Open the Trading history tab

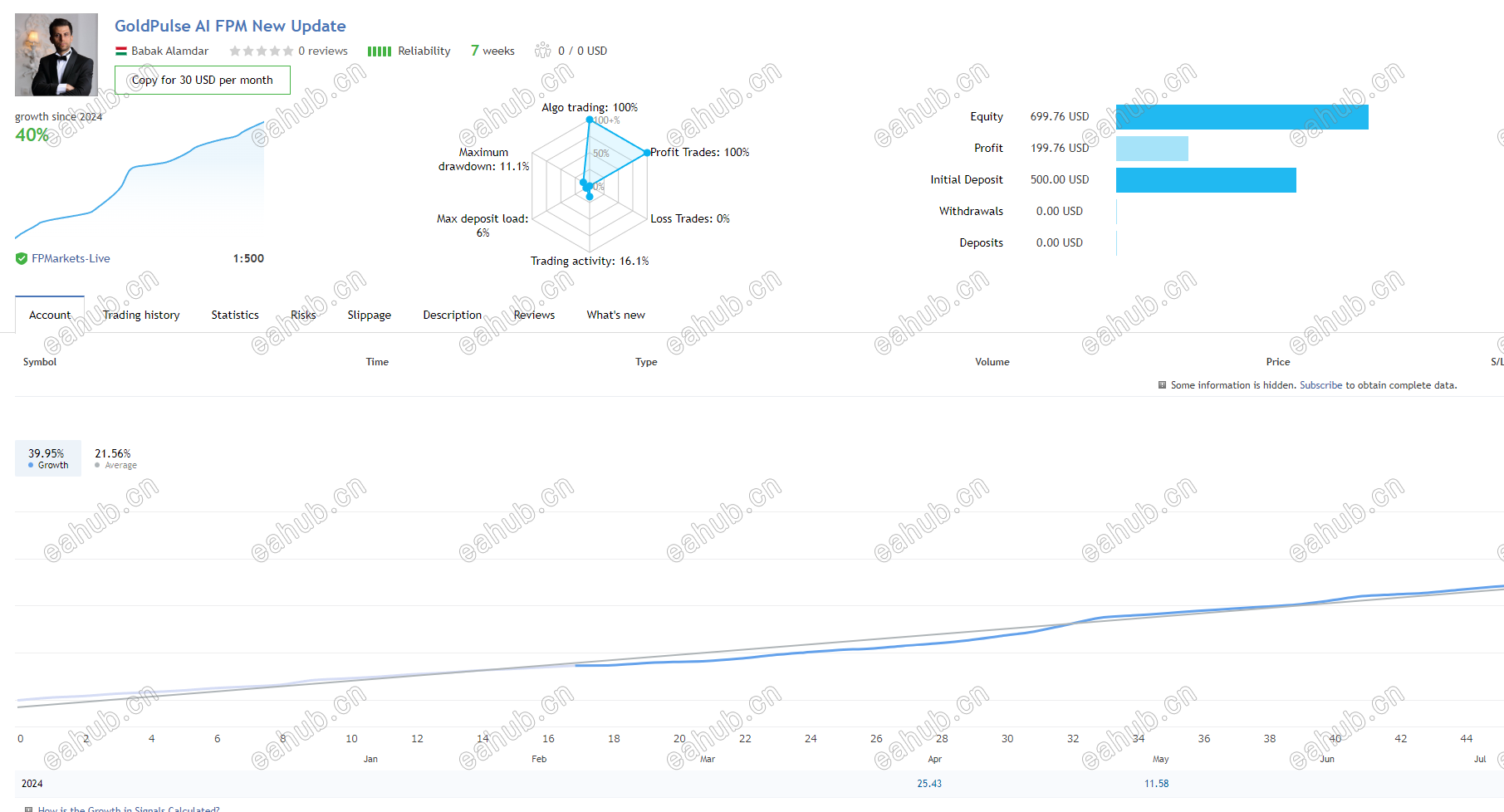click(141, 316)
